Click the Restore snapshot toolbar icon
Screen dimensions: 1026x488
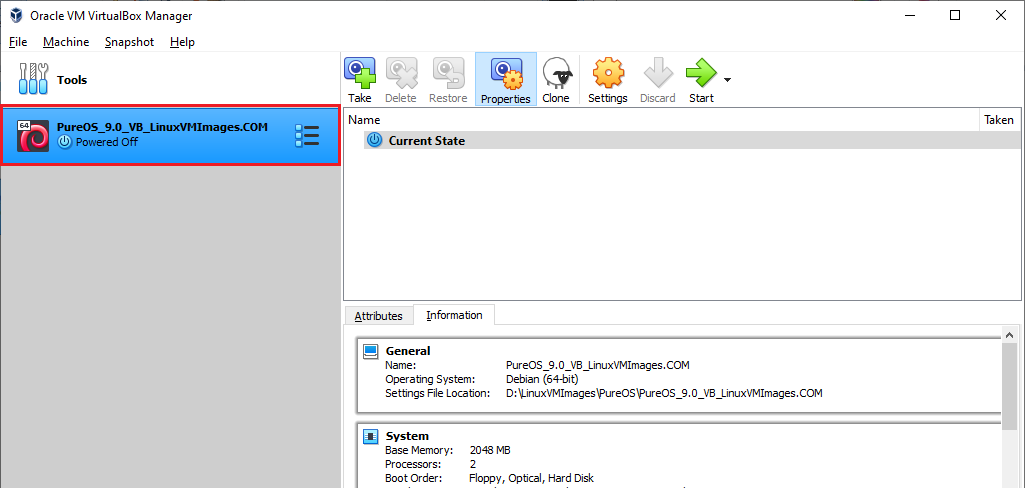click(448, 73)
